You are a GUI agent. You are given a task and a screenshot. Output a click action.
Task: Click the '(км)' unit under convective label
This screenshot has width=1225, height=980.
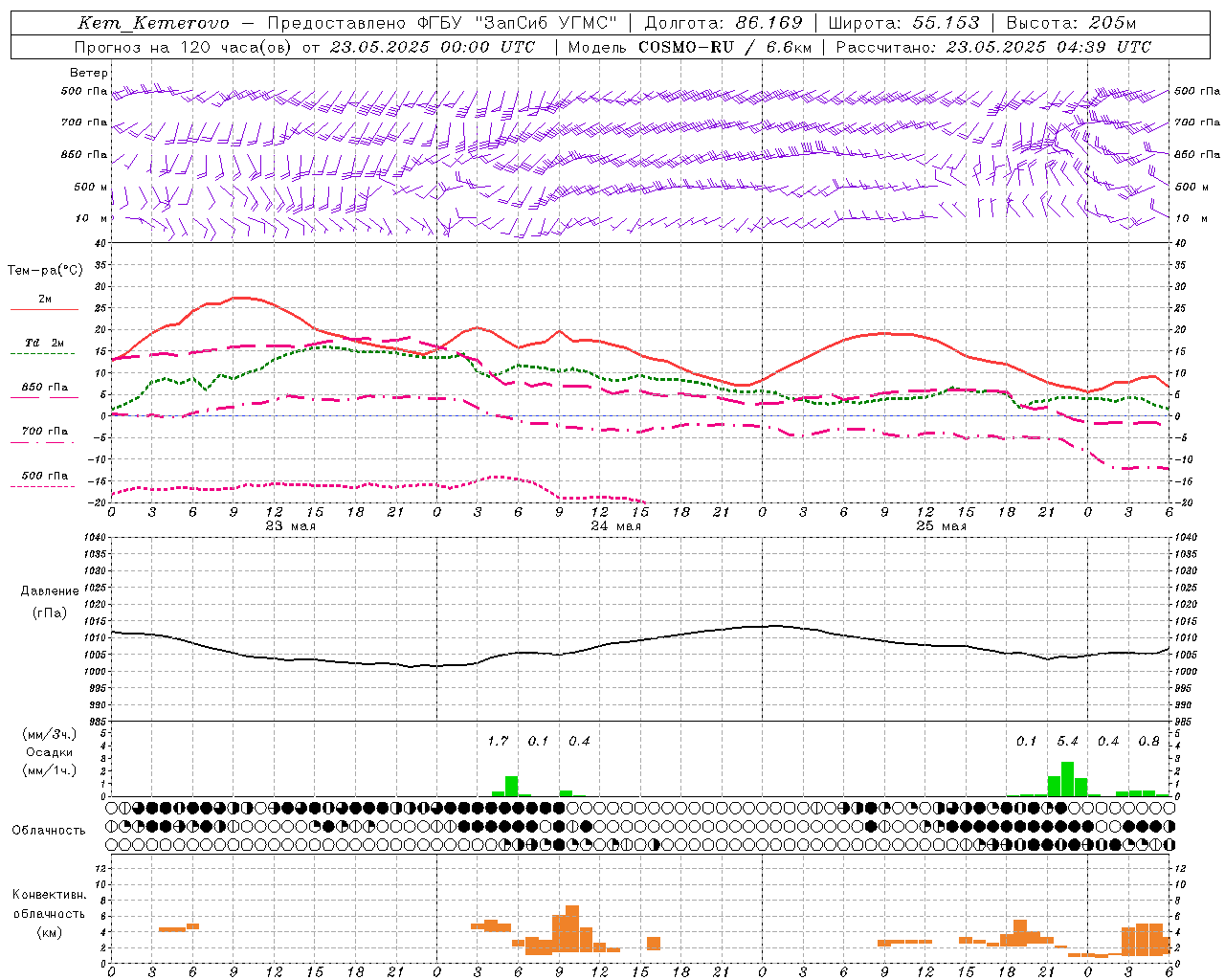pyautogui.click(x=49, y=932)
